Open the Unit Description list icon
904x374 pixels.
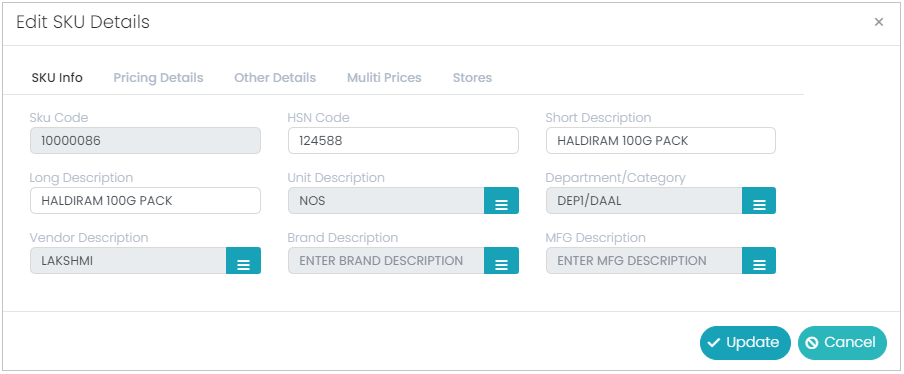click(x=501, y=201)
